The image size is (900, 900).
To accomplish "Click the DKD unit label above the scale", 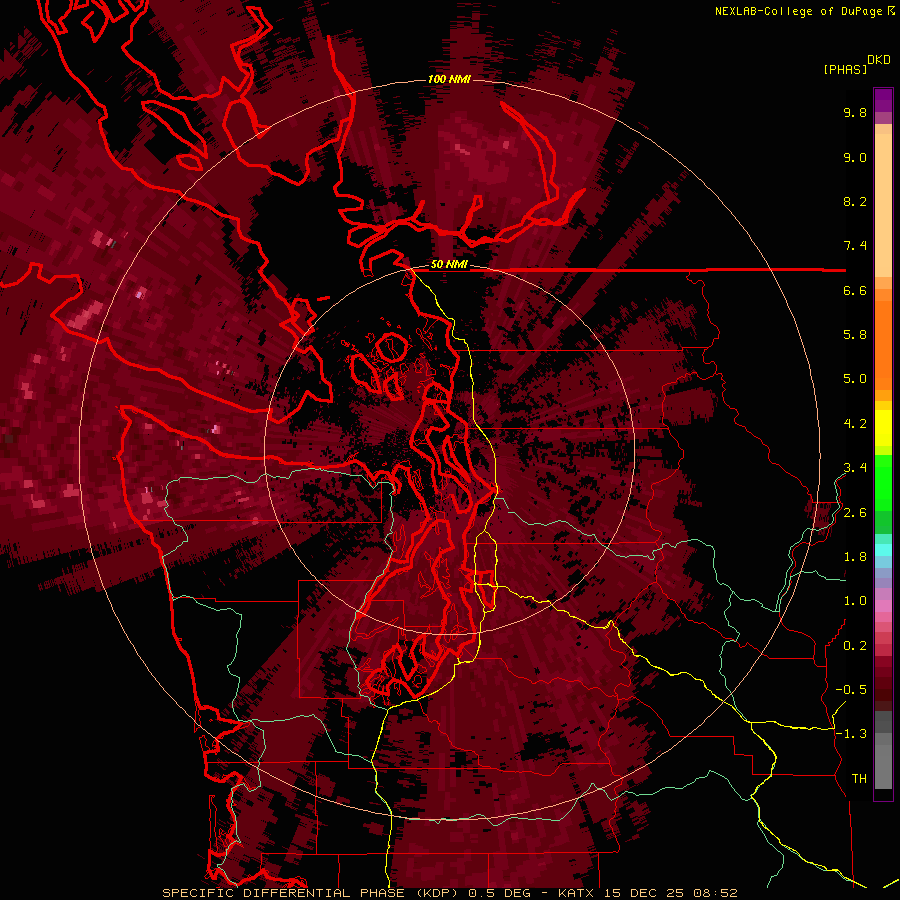I will (879, 60).
